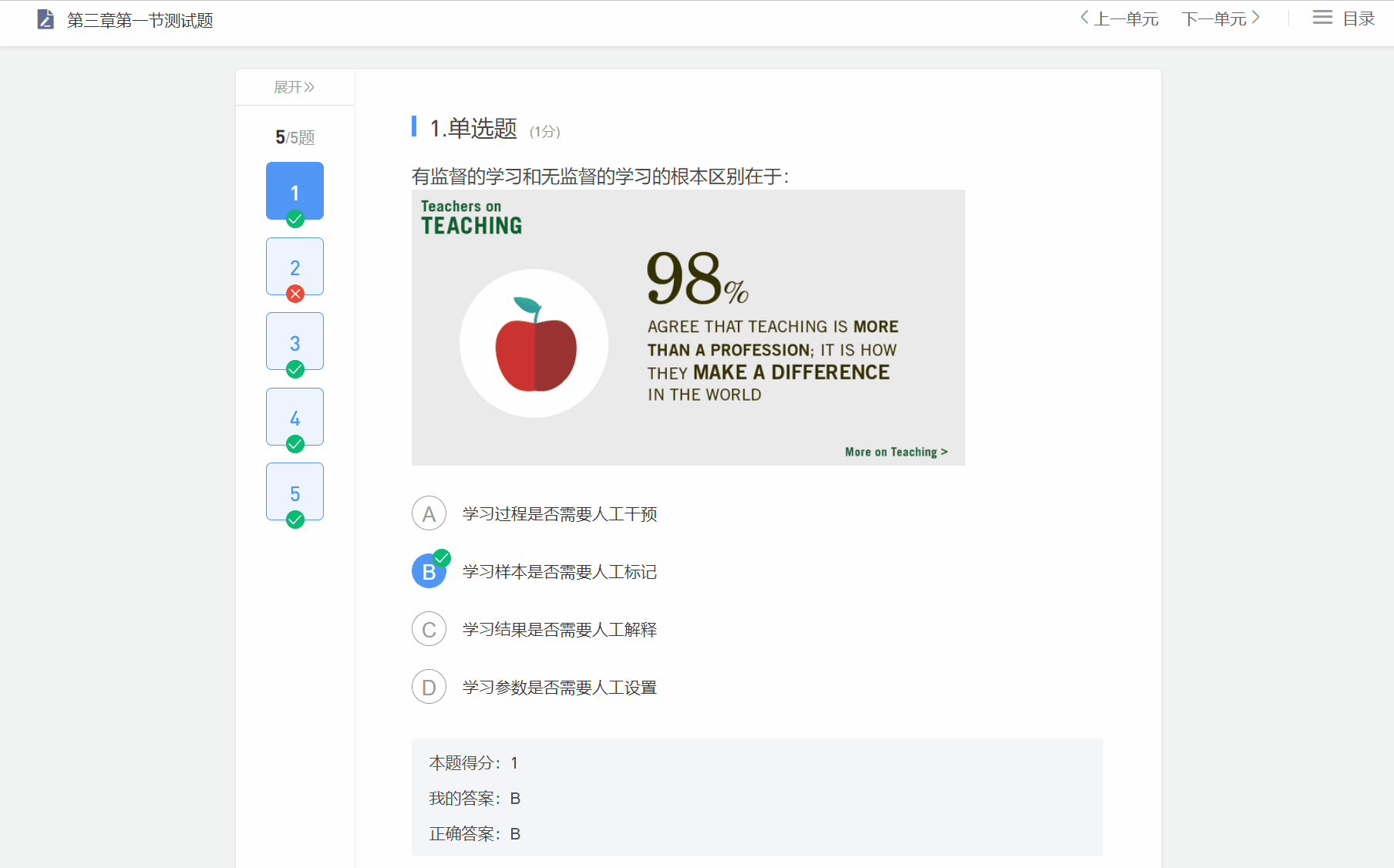Expand the question sidebar with 展开
Image resolution: width=1394 pixels, height=868 pixels.
[295, 87]
